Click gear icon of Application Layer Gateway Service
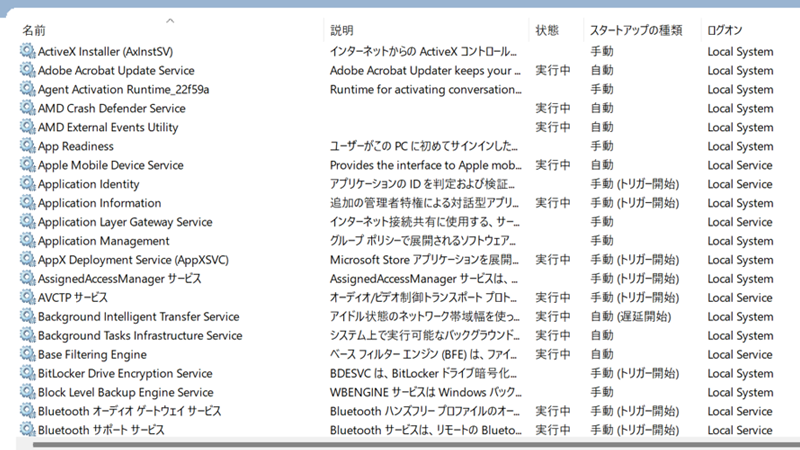The width and height of the screenshot is (800, 450). (27, 221)
